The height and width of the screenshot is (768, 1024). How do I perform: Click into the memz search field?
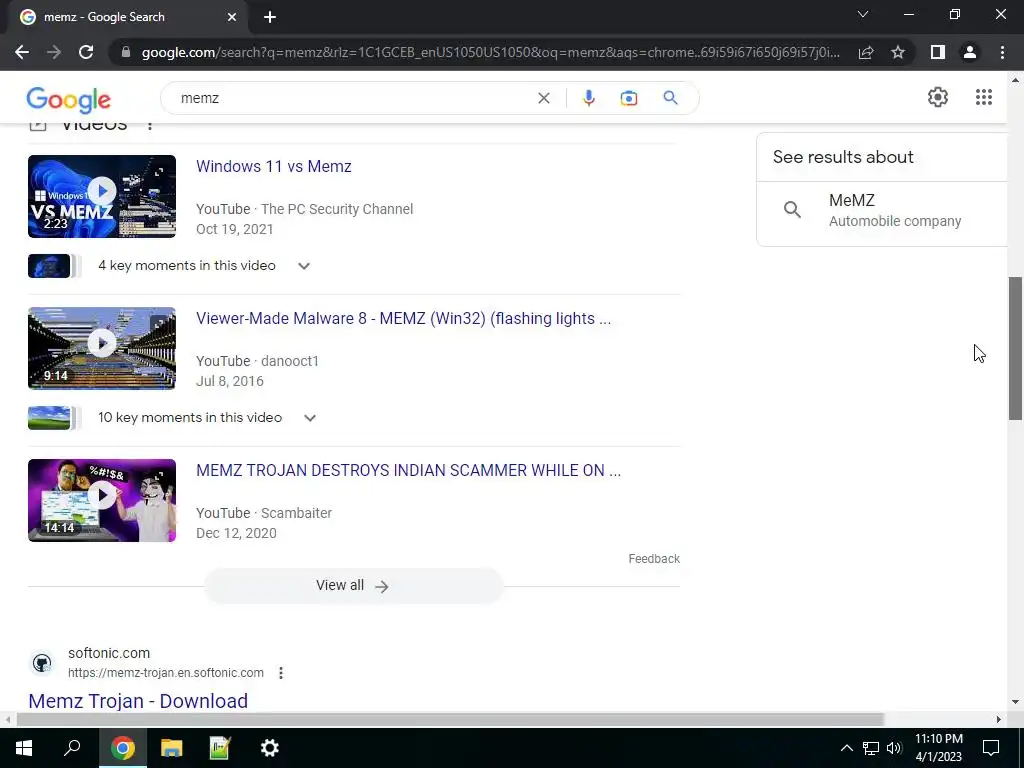click(x=353, y=98)
